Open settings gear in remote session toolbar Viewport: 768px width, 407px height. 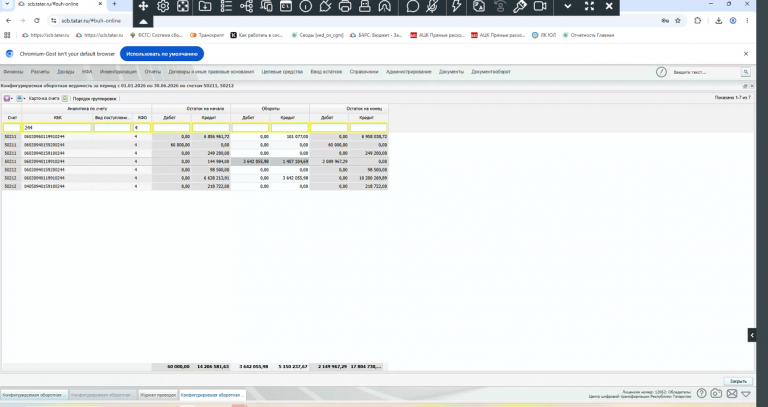click(163, 6)
